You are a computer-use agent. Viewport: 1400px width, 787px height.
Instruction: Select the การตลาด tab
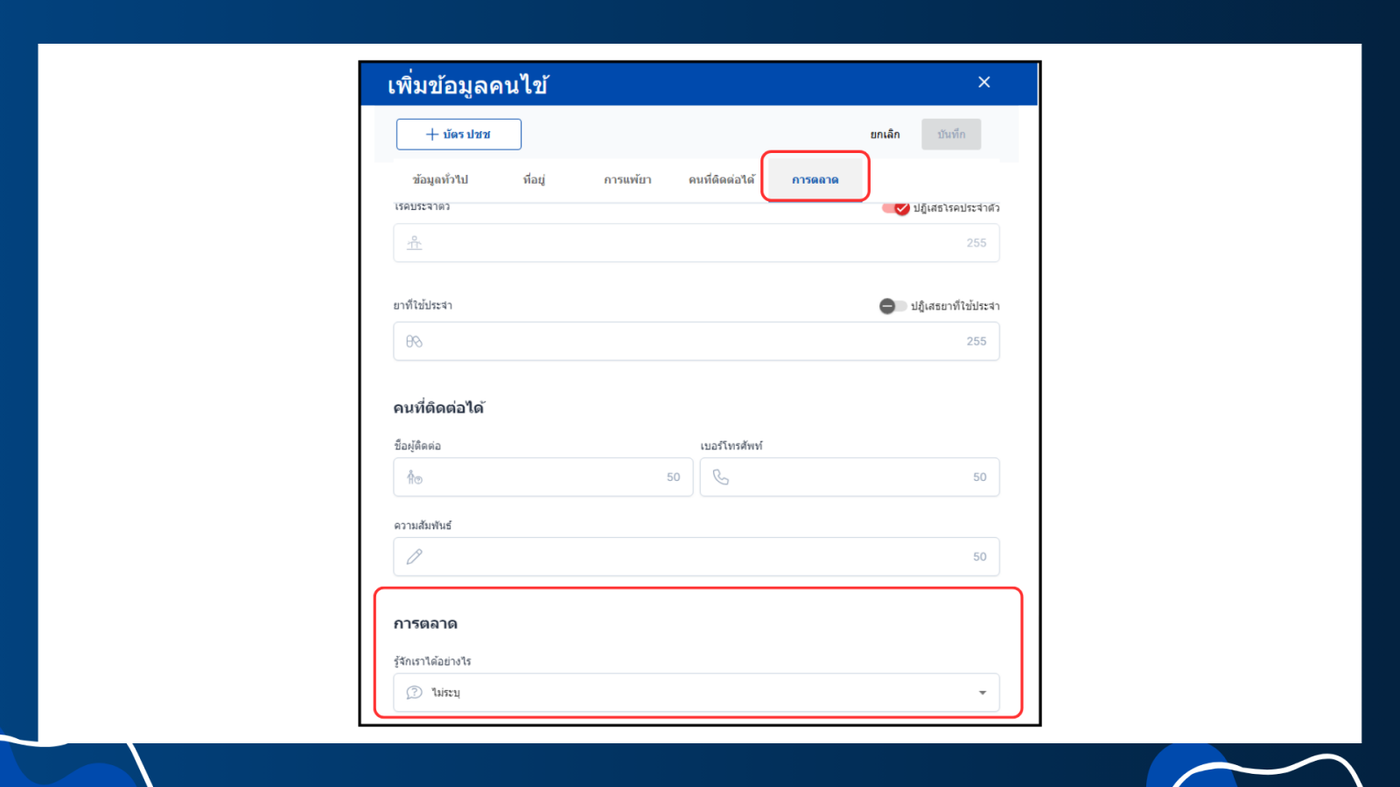(x=815, y=180)
